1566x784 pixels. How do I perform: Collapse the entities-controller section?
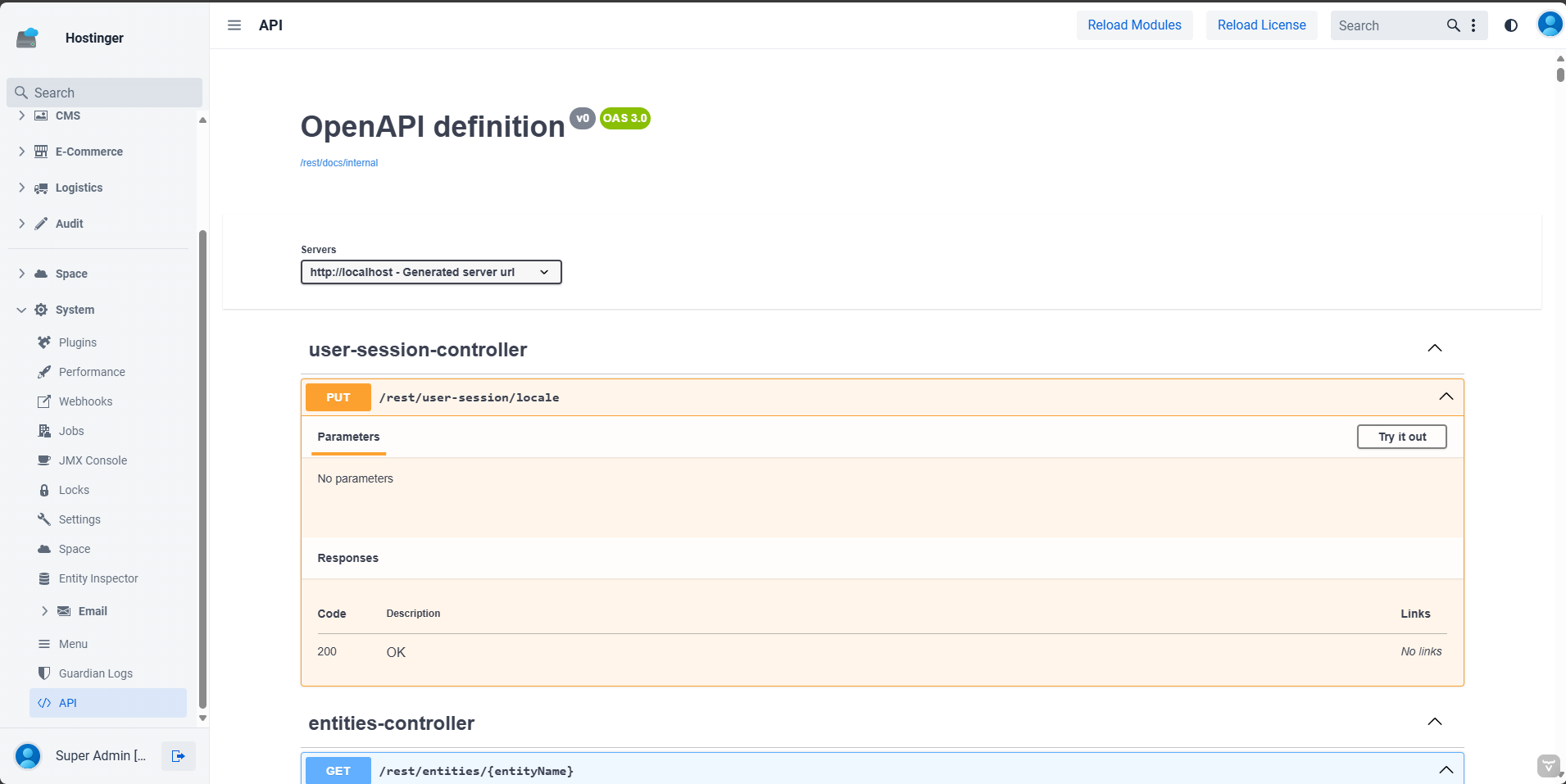pyautogui.click(x=1435, y=722)
